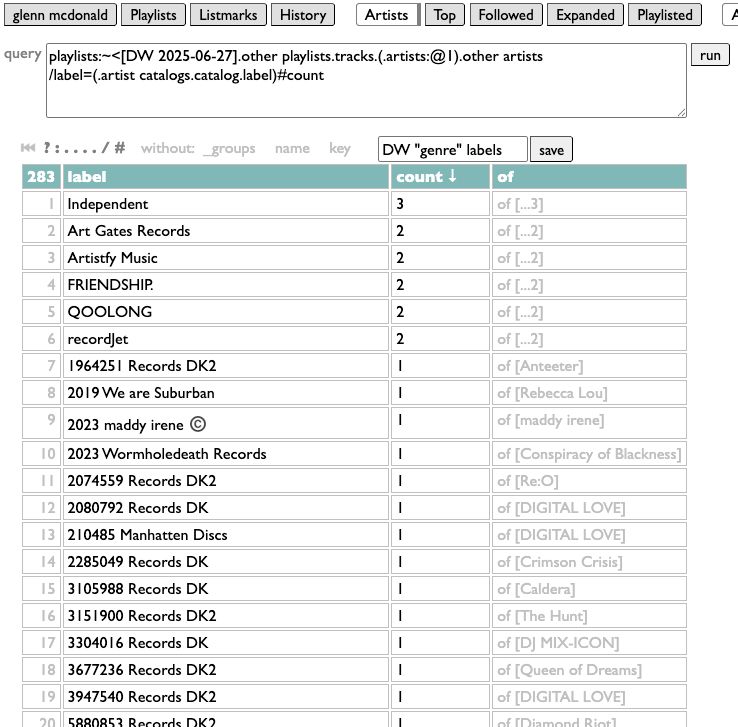Image resolution: width=738 pixels, height=727 pixels.
Task: Toggle the key without option
Action: 340,149
